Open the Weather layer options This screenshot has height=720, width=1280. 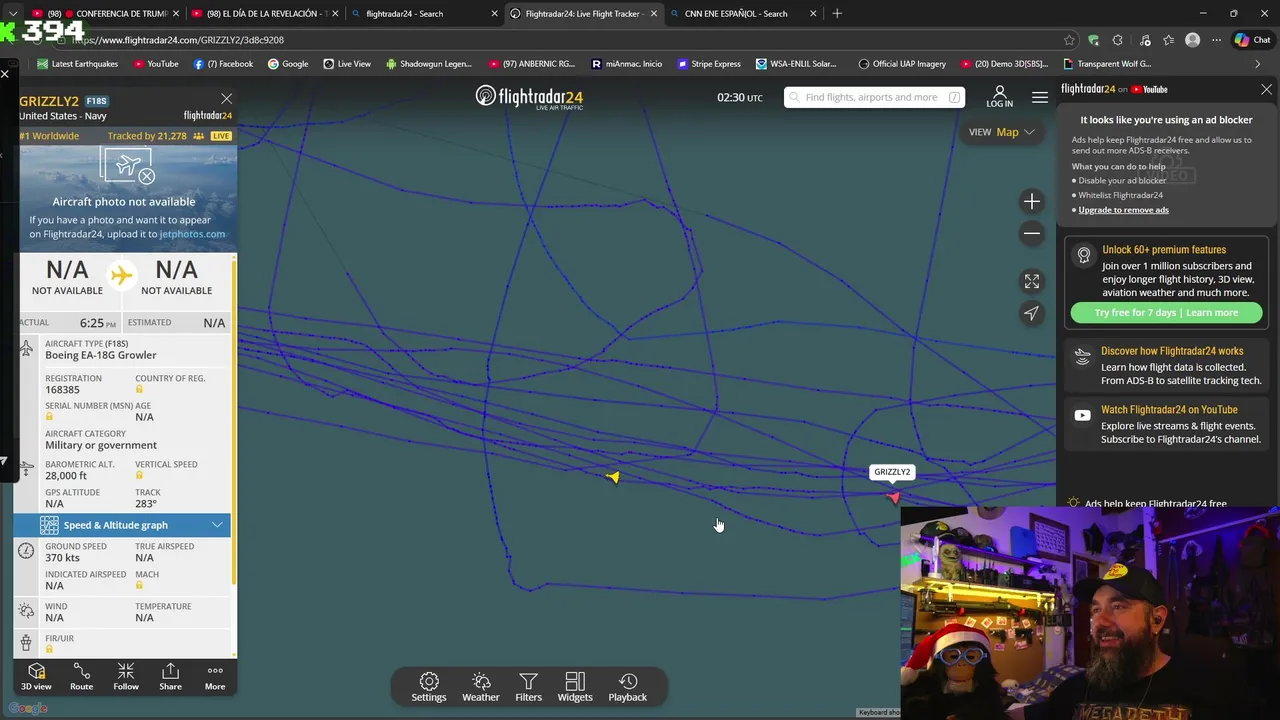(x=480, y=687)
